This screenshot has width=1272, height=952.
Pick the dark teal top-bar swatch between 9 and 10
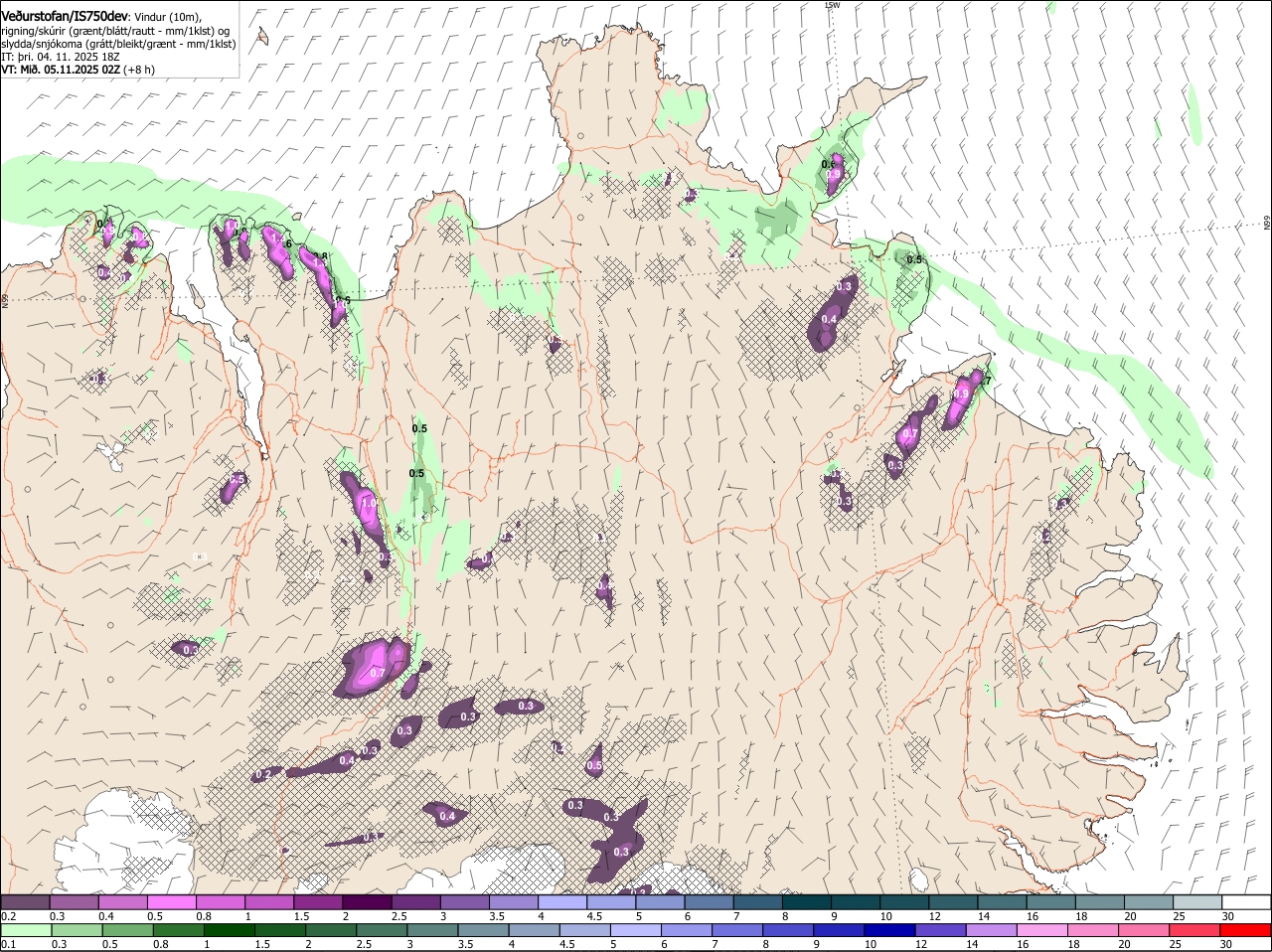[x=856, y=902]
